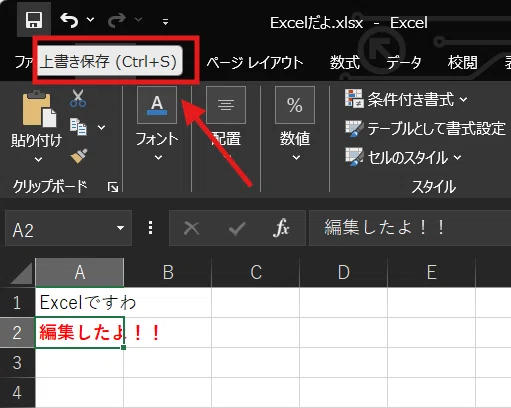The height and width of the screenshot is (408, 511).
Task: Expand the 数値 group chevron
Action: (296, 157)
